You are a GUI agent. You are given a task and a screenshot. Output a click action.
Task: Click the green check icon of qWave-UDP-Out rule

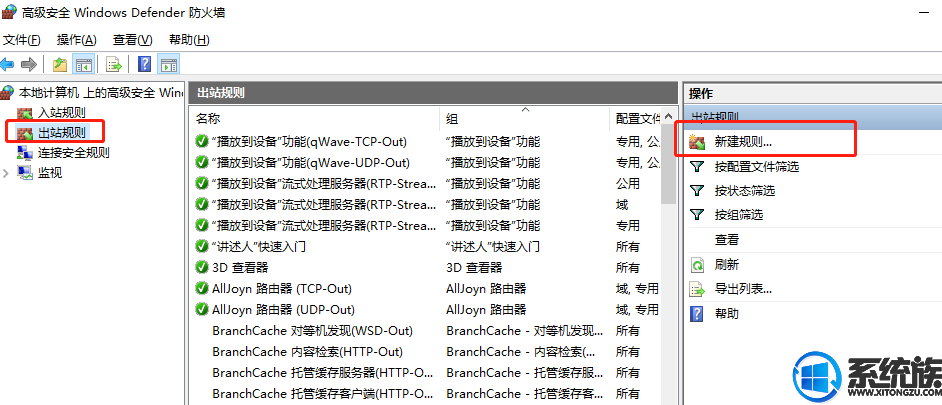[202, 163]
